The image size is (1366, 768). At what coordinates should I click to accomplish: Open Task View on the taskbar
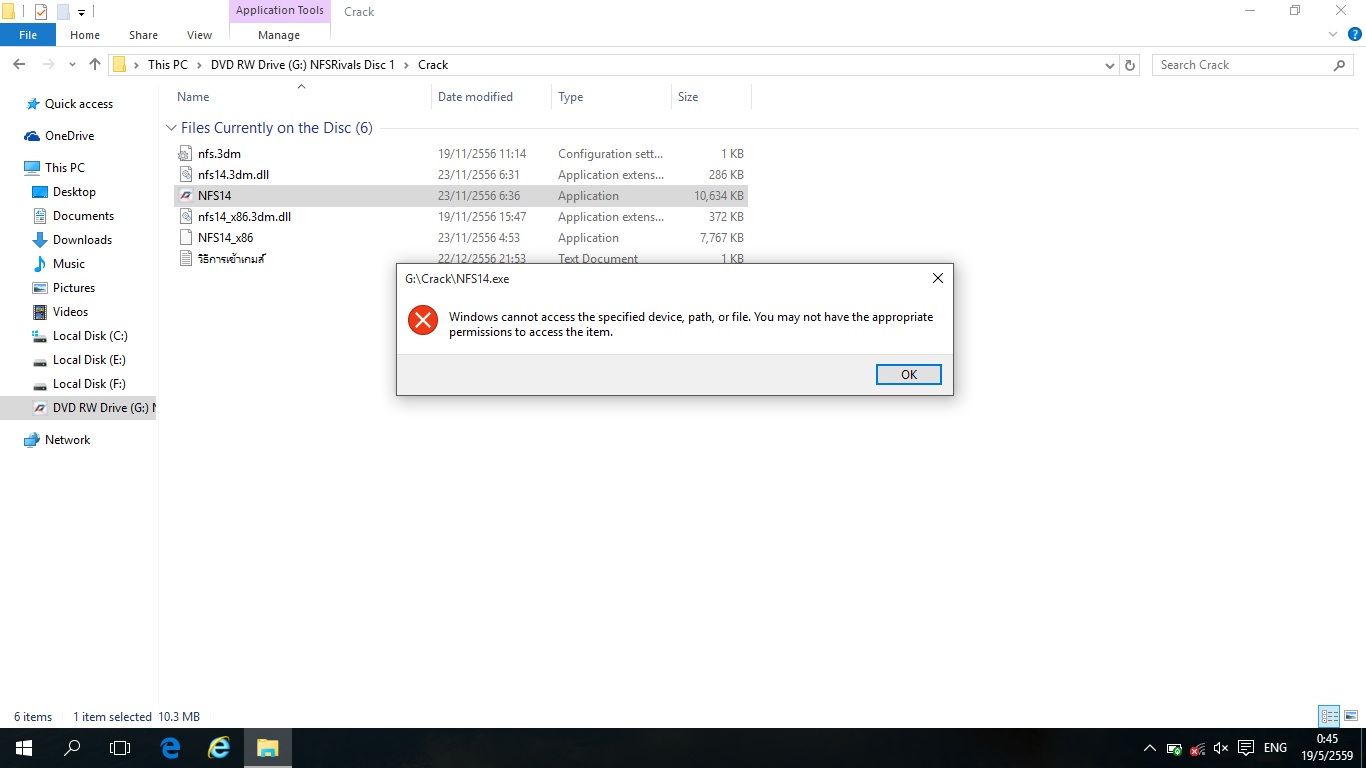(120, 747)
